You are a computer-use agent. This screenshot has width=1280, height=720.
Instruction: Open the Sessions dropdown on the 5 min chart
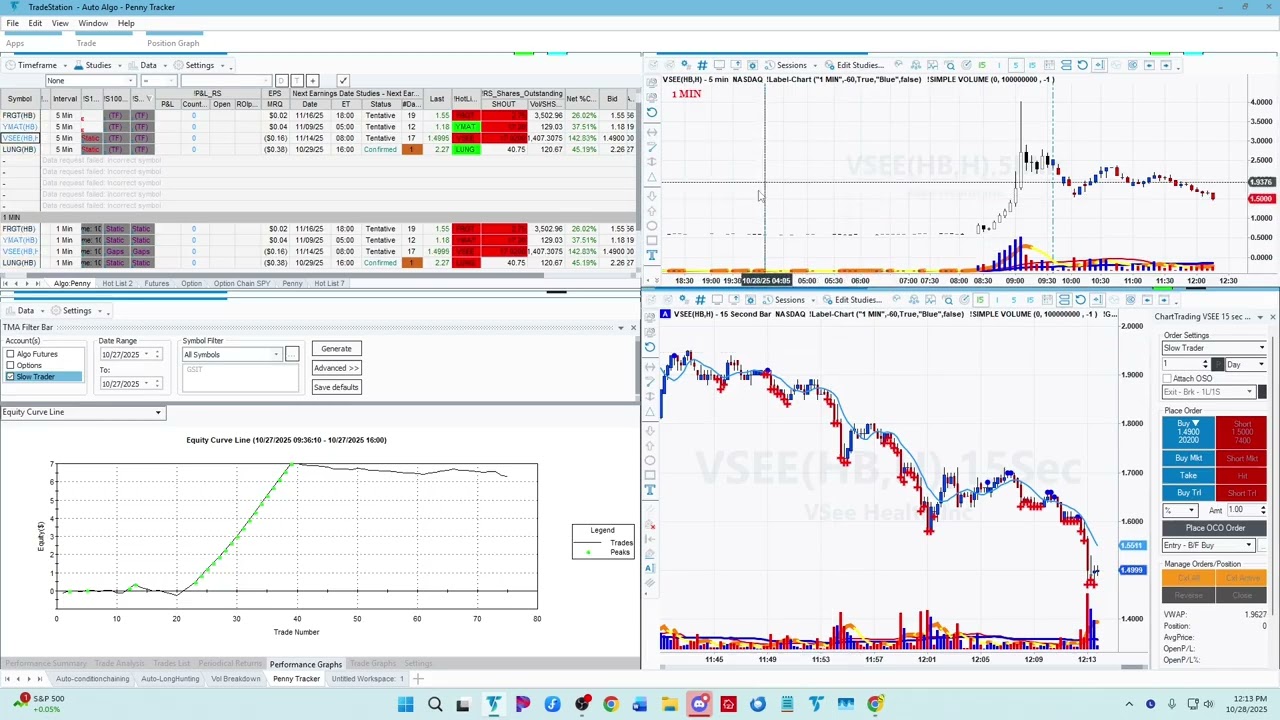point(791,65)
